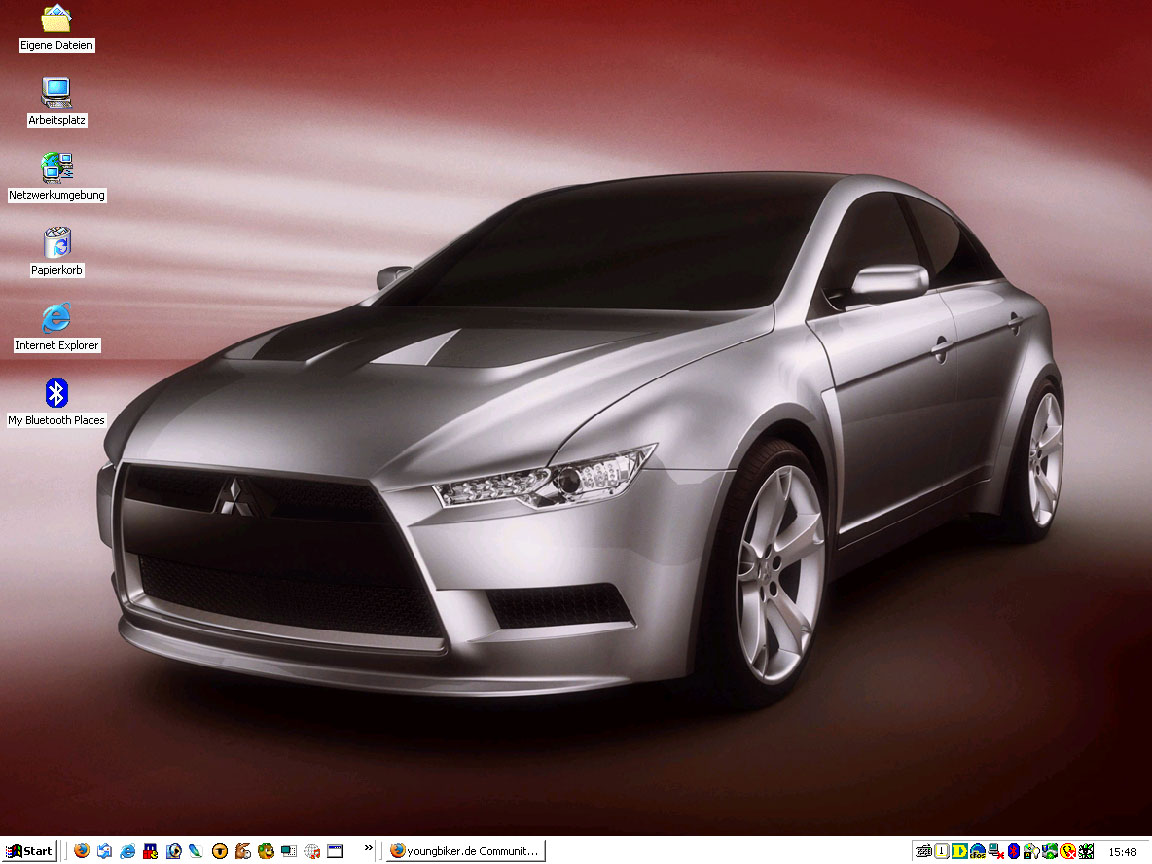Expand hidden quick launch items chevron
1152x864 pixels.
tap(369, 848)
